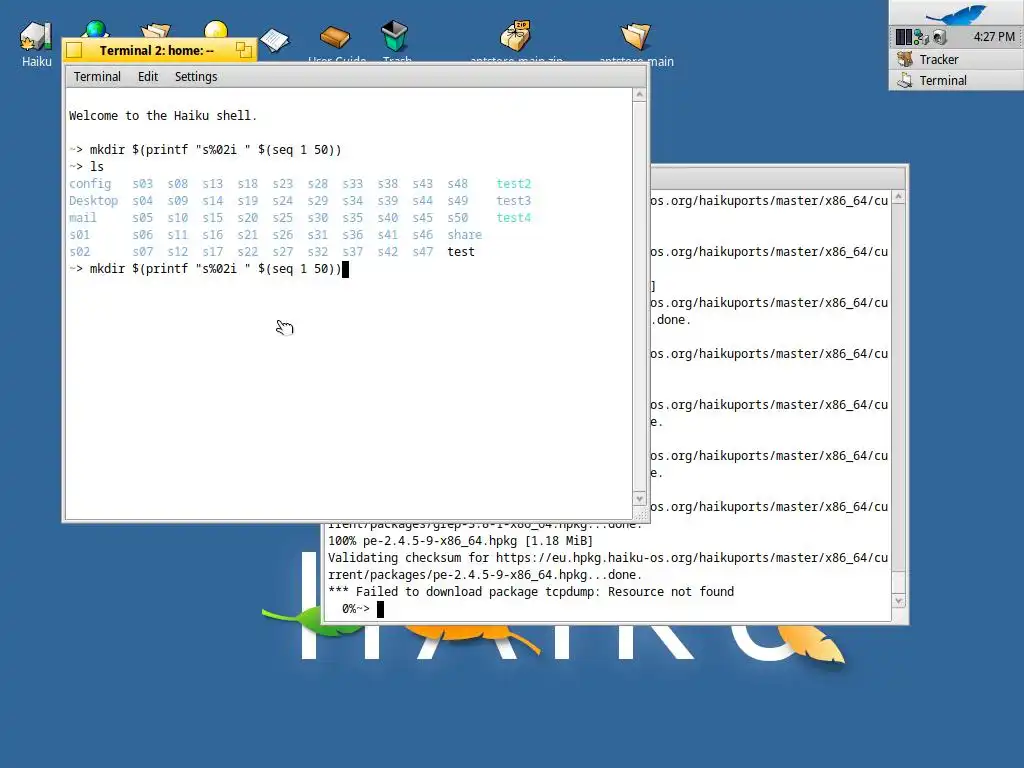Click the 'Desktop' entry in ls output
This screenshot has height=768, width=1024.
93,200
